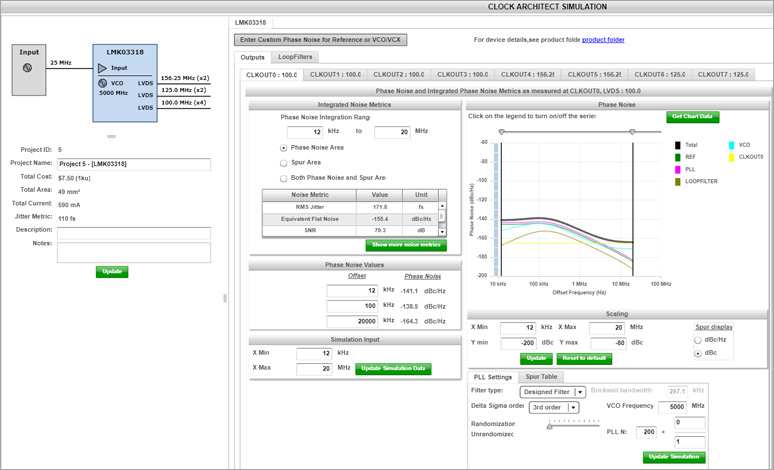774x470 pixels.
Task: Click the LMK03318 device tab
Action: (251, 23)
